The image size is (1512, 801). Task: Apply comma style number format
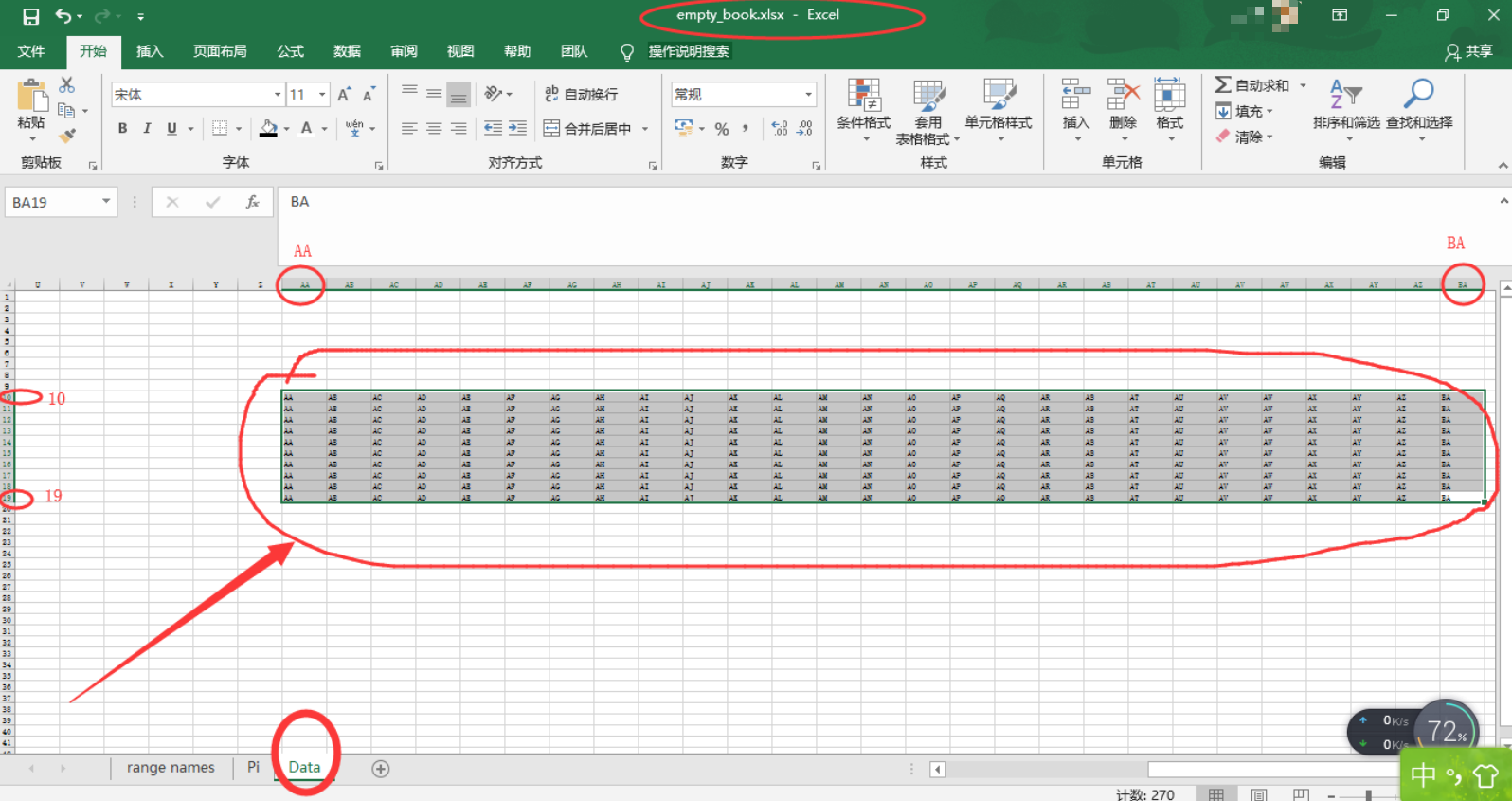click(x=746, y=129)
